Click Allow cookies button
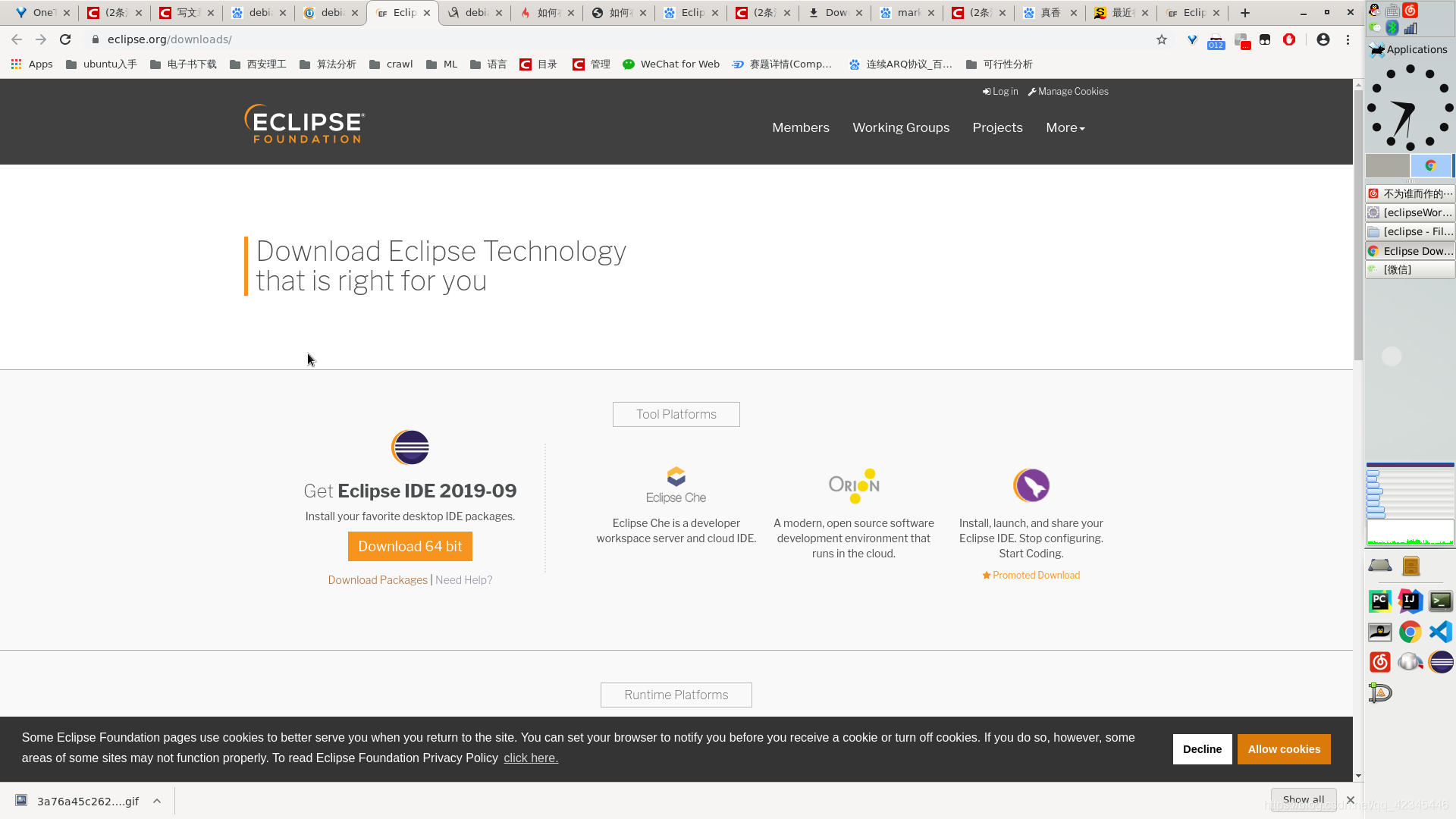The width and height of the screenshot is (1456, 819). (1284, 749)
